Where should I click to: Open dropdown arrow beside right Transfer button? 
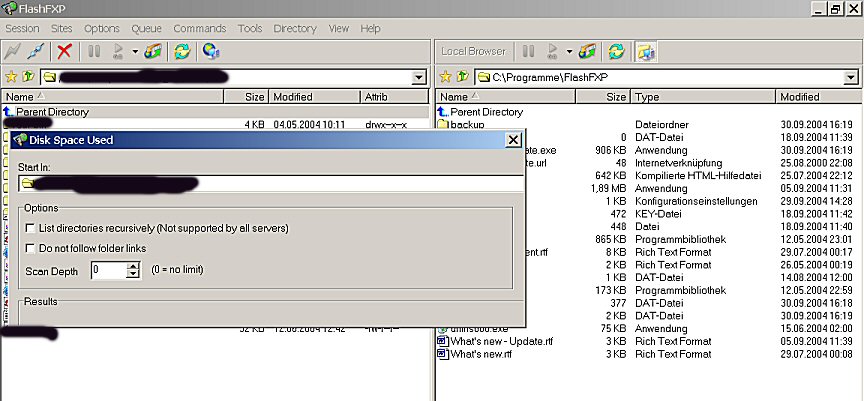pos(569,51)
